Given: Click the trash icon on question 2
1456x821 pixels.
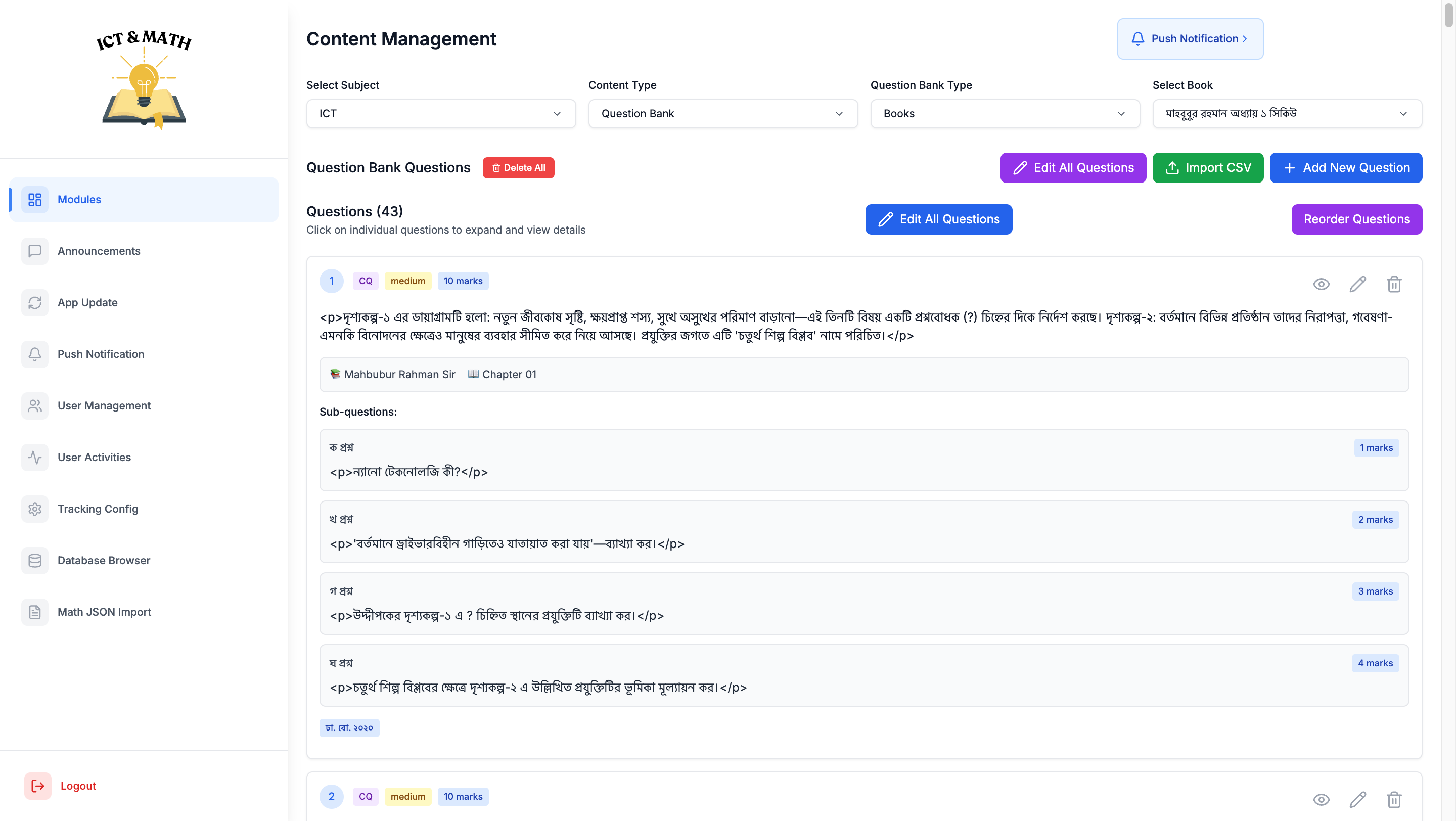Looking at the screenshot, I should (x=1394, y=800).
